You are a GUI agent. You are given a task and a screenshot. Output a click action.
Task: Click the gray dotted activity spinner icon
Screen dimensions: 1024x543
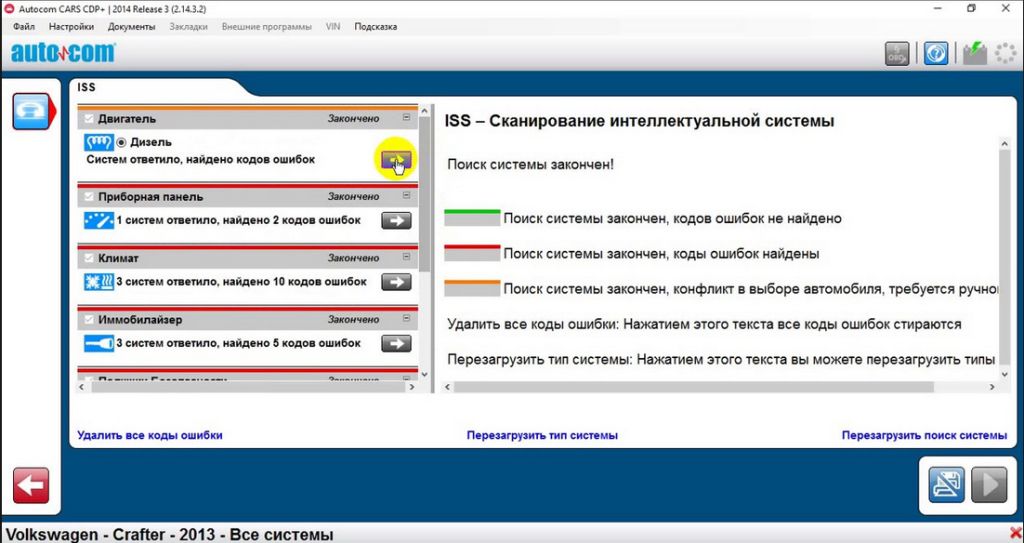click(x=1006, y=53)
